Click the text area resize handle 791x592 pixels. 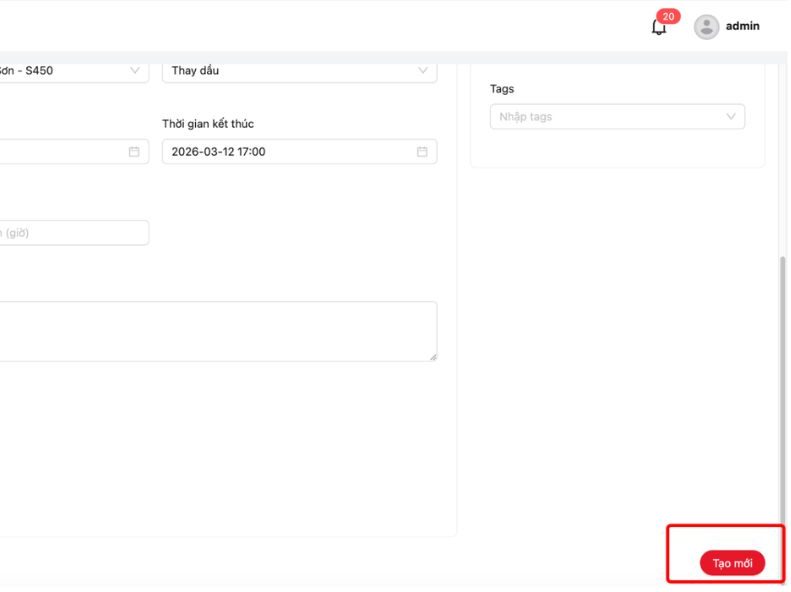433,357
